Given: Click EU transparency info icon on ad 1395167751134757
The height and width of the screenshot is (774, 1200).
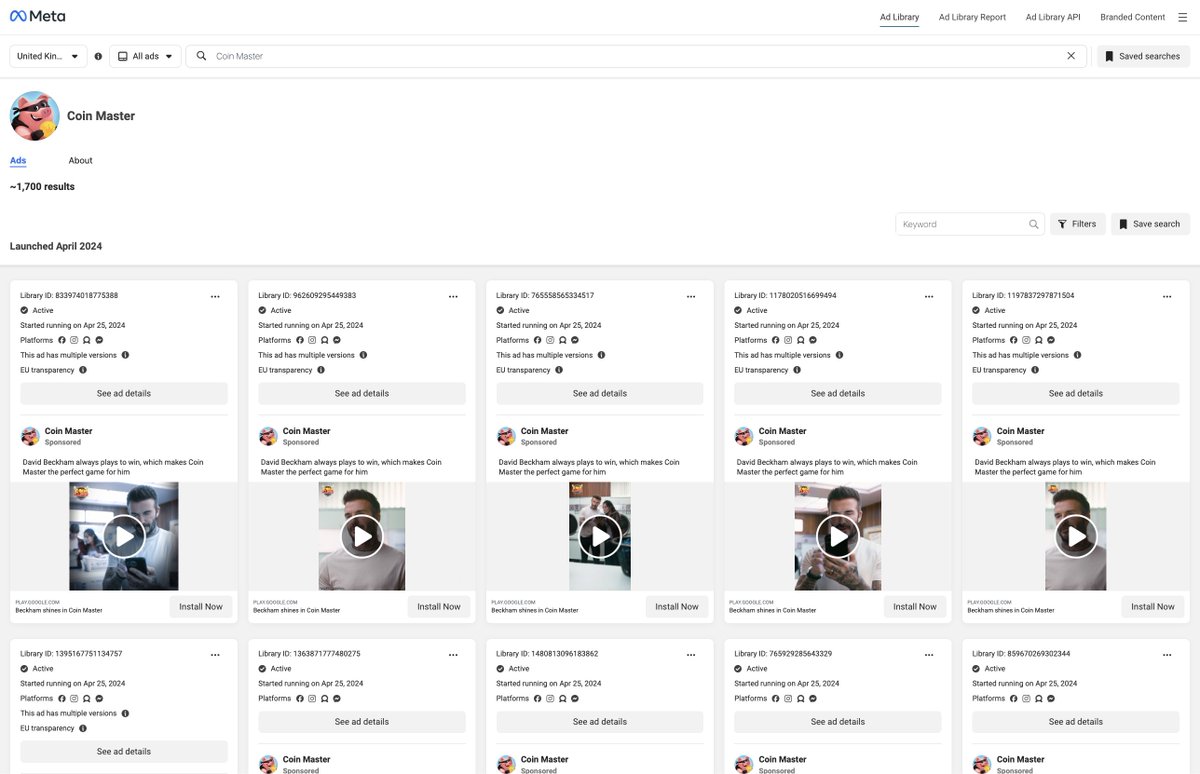Looking at the screenshot, I should point(83,728).
